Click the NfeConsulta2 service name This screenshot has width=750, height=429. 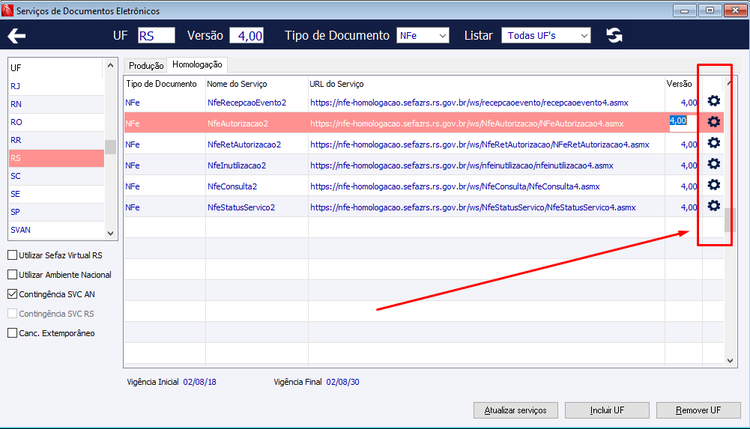click(232, 187)
